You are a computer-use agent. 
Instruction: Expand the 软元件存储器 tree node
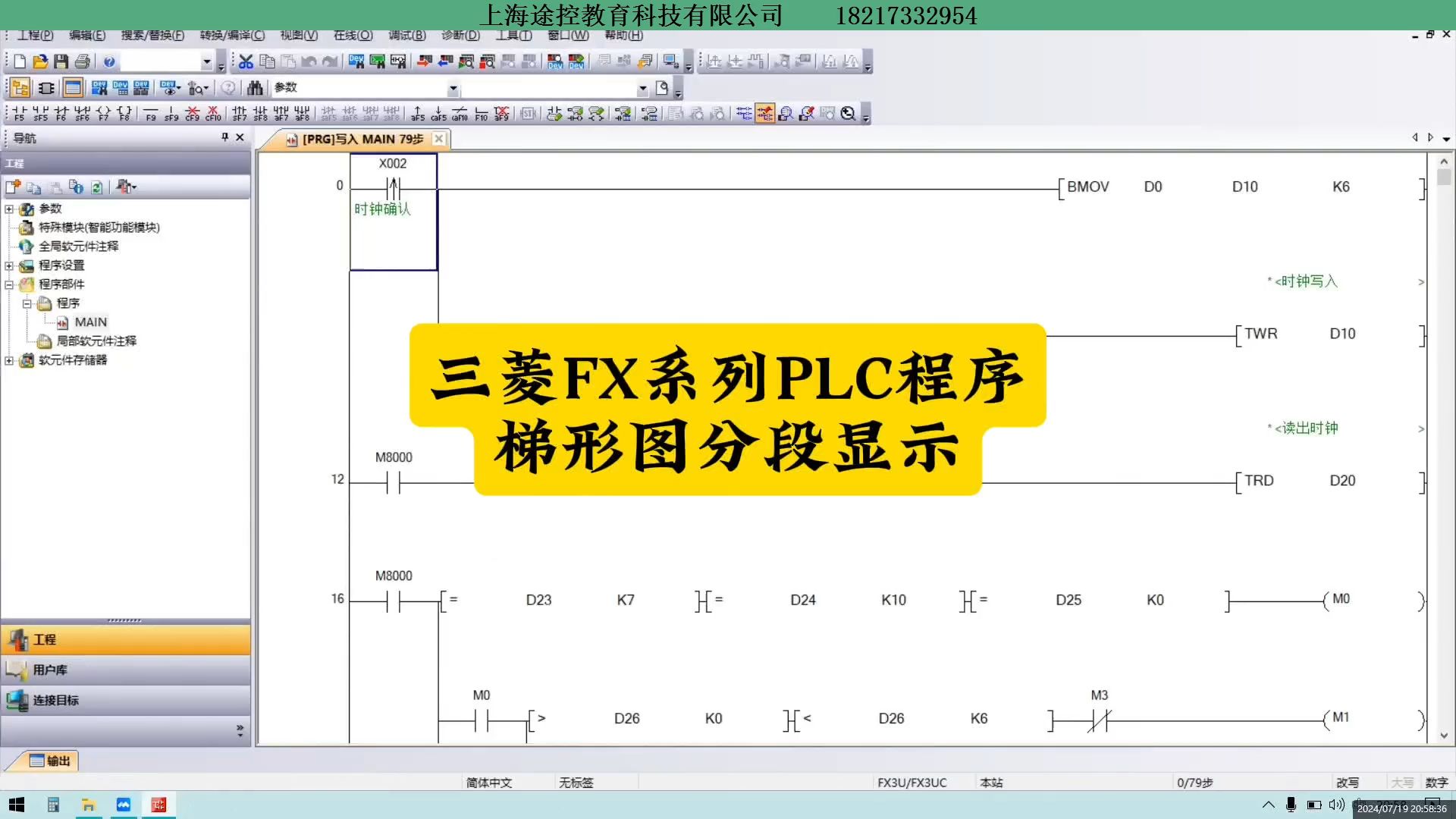coord(9,360)
